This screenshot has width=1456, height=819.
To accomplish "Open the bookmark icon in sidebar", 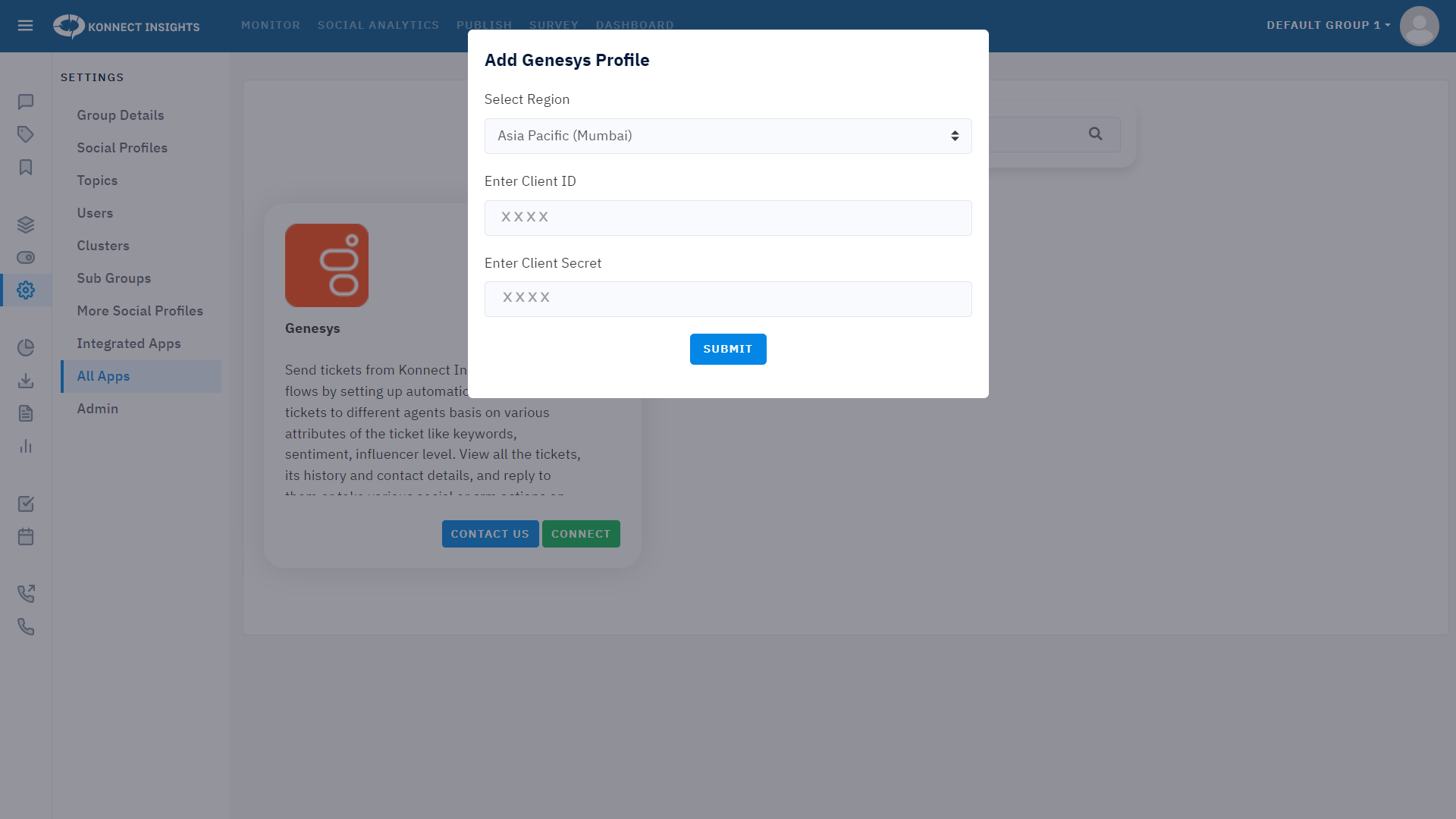I will pos(26,167).
